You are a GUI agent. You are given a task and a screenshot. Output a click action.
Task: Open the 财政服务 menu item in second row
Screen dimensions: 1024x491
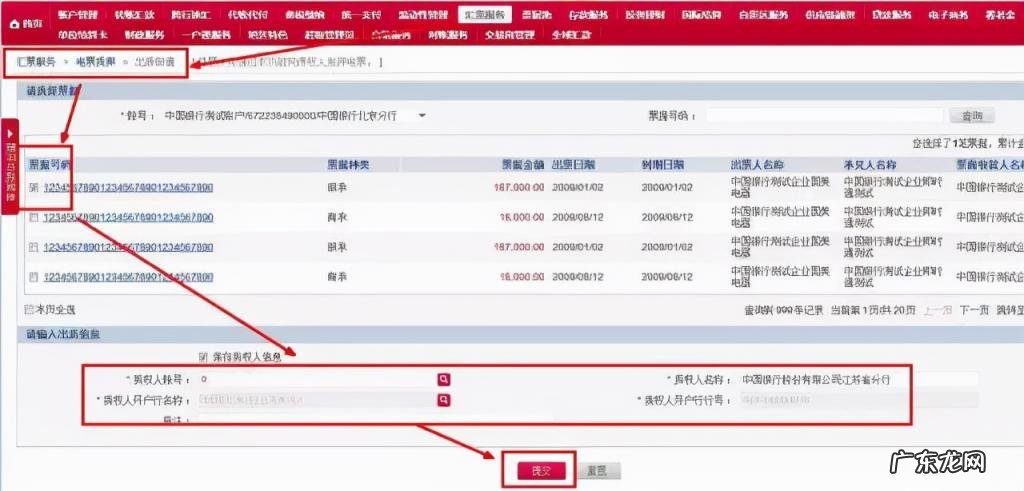click(x=144, y=35)
